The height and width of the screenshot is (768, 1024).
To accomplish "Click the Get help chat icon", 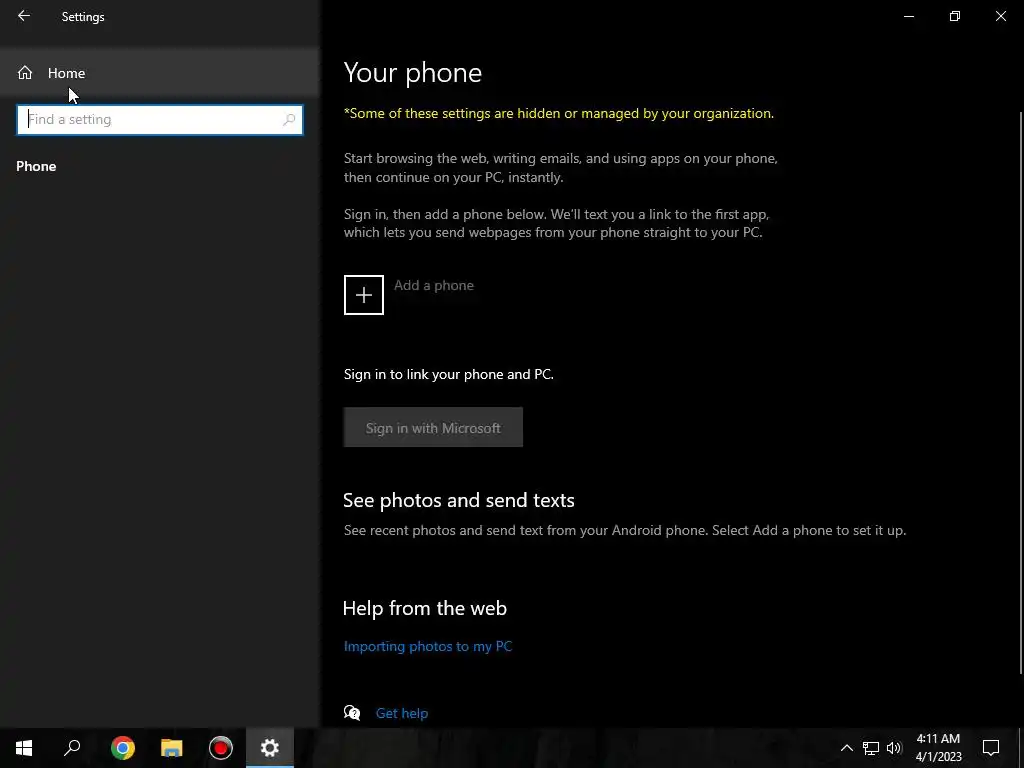I will 352,712.
